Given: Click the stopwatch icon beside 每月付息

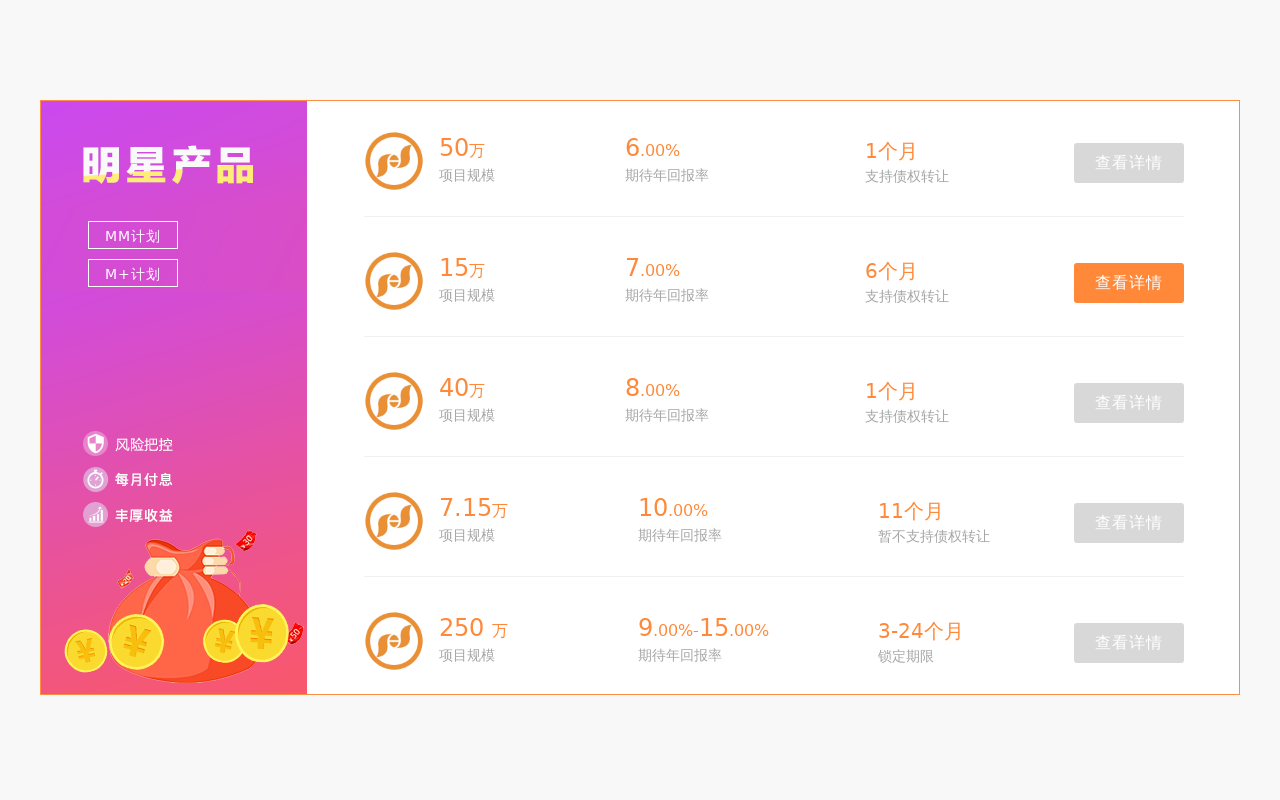Looking at the screenshot, I should [95, 479].
